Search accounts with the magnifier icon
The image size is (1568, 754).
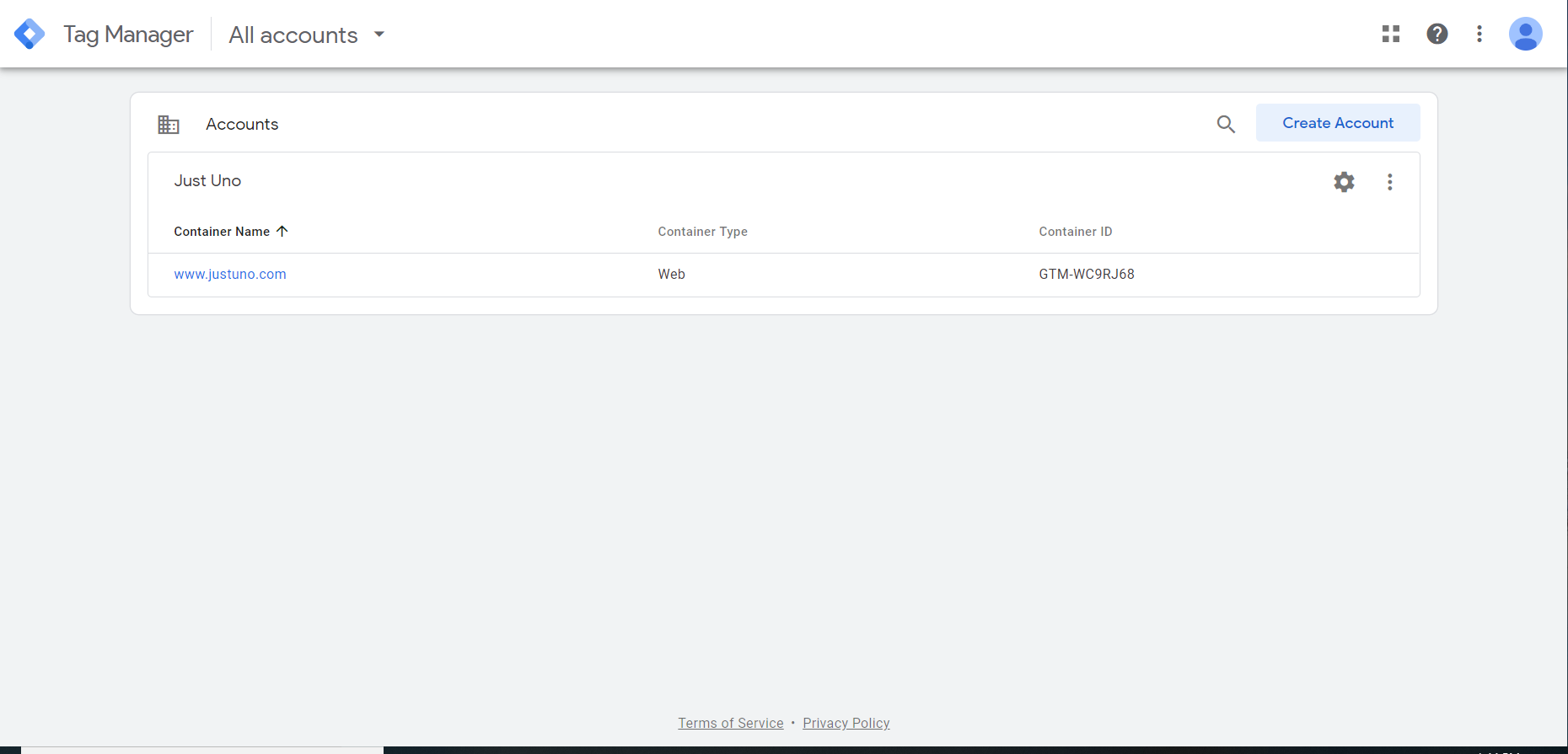coord(1226,124)
